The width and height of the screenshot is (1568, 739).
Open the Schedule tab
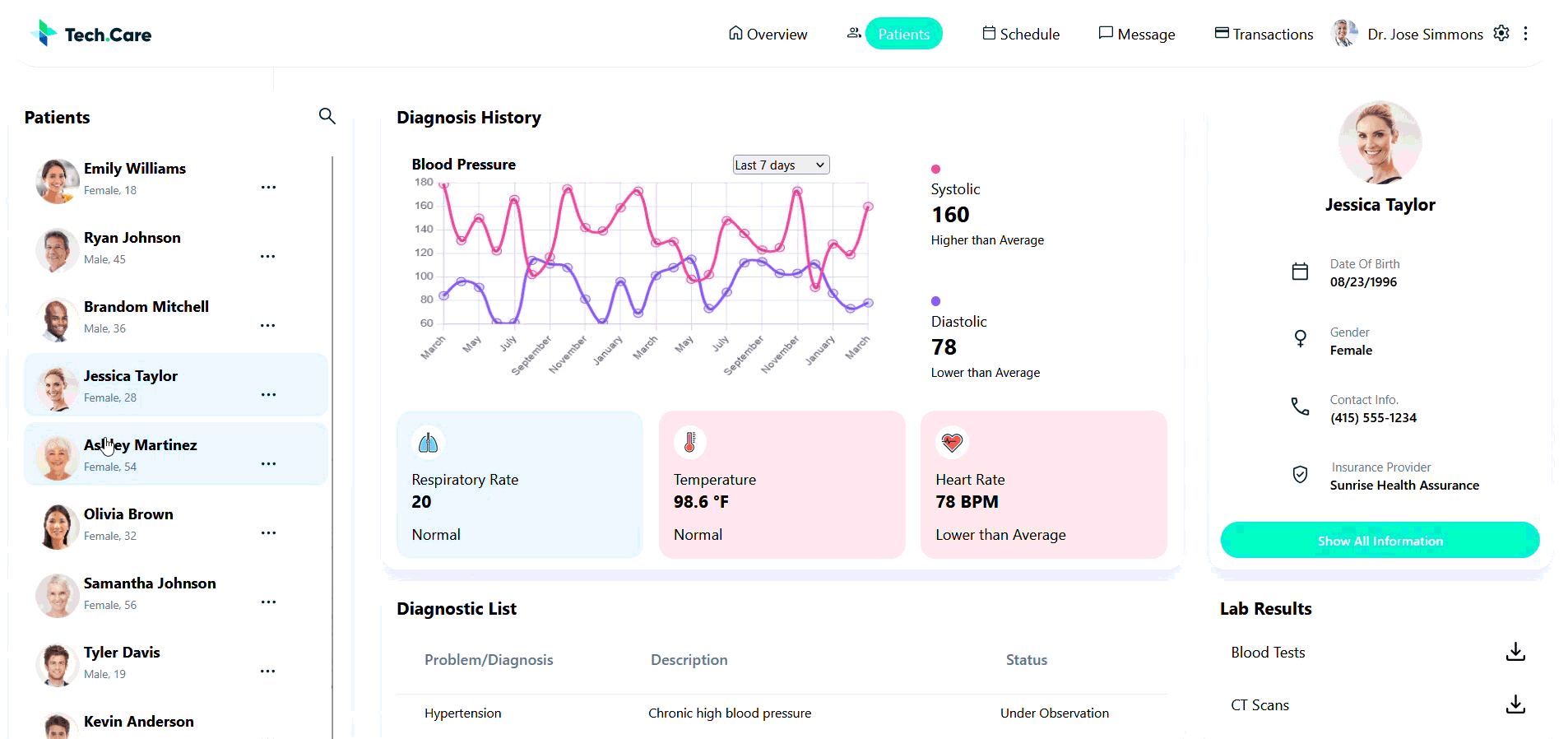pos(1021,34)
